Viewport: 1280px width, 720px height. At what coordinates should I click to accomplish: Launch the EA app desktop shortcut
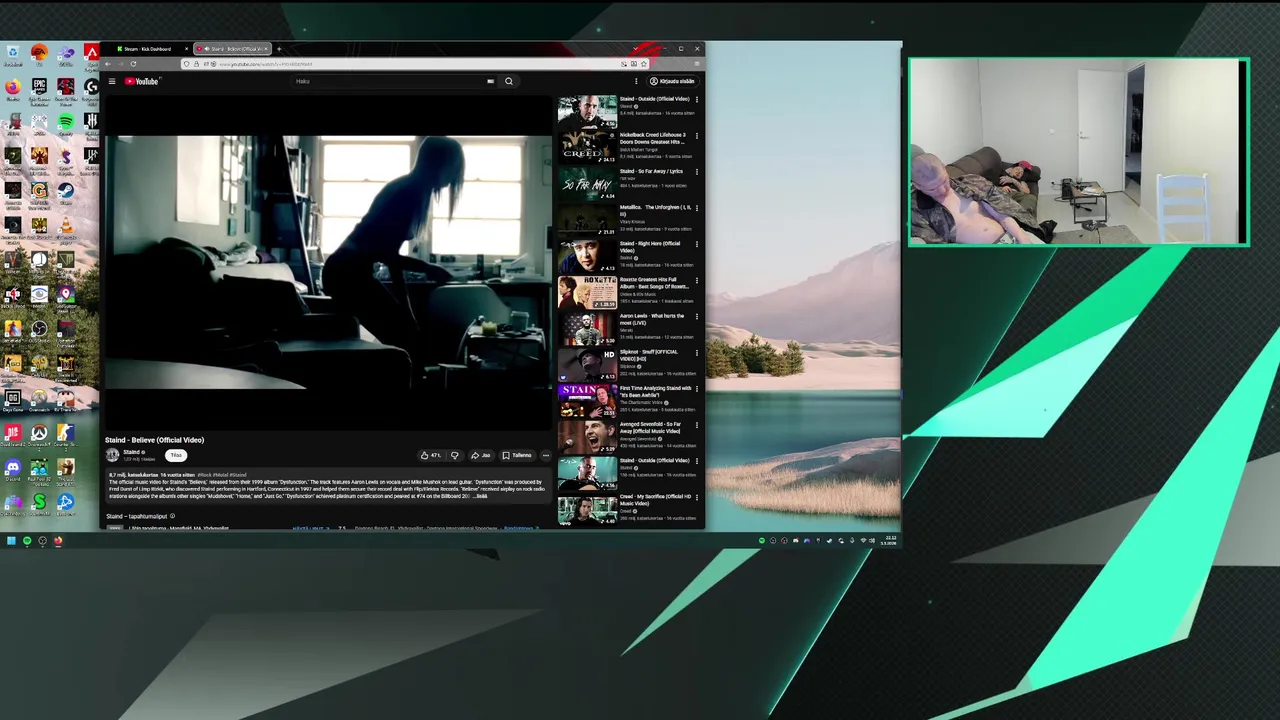pos(39,53)
